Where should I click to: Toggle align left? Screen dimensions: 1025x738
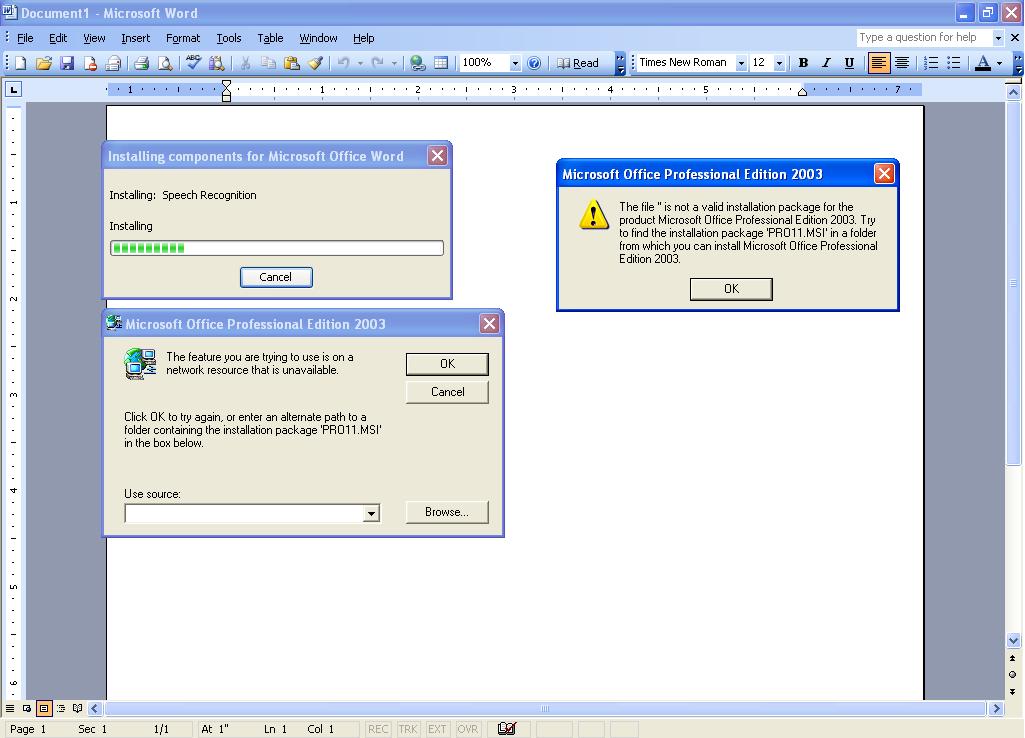click(879, 63)
